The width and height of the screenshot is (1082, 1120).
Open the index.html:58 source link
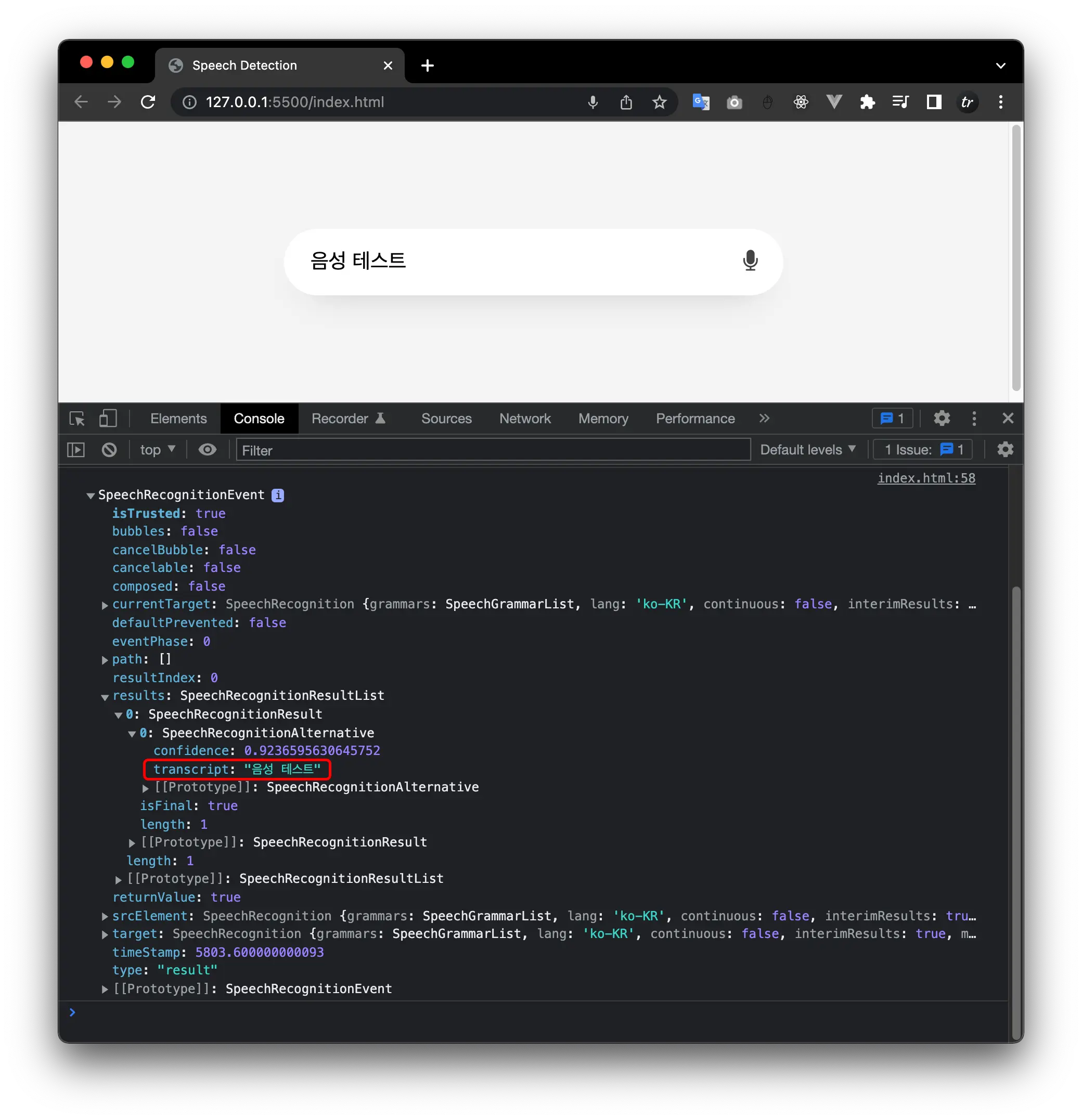[926, 478]
